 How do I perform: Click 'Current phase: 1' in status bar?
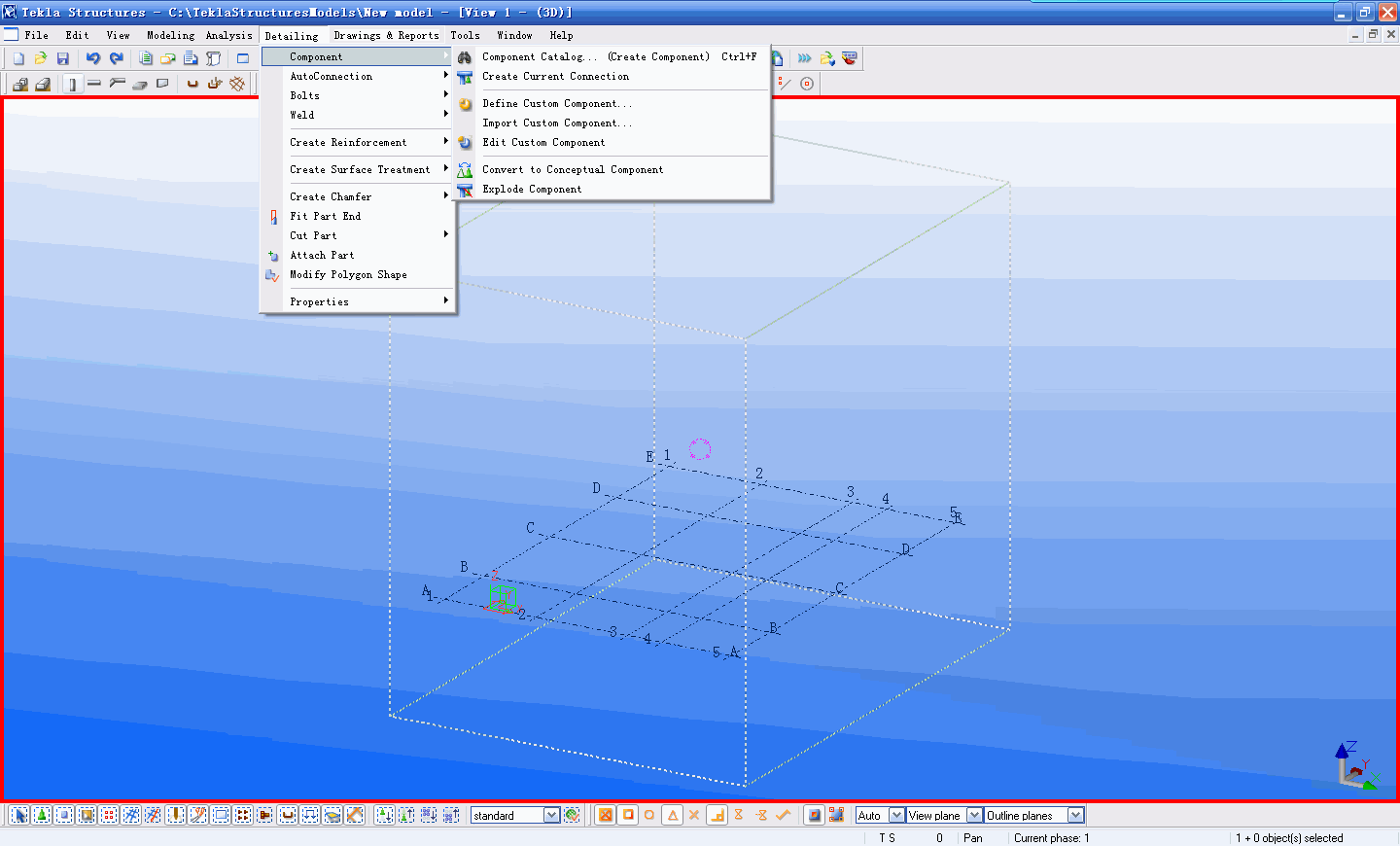[1051, 838]
